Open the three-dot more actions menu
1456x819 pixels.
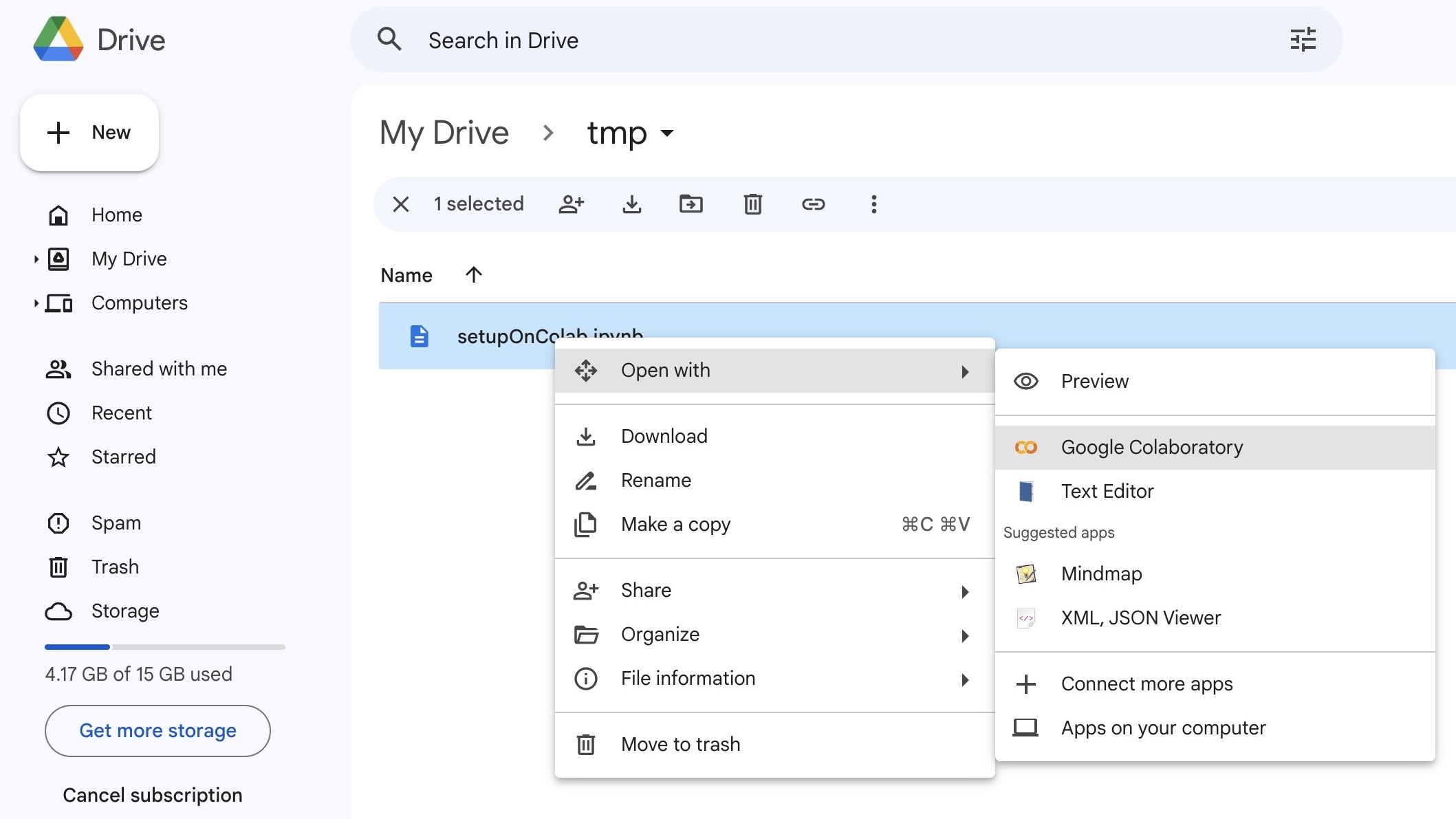tap(873, 204)
